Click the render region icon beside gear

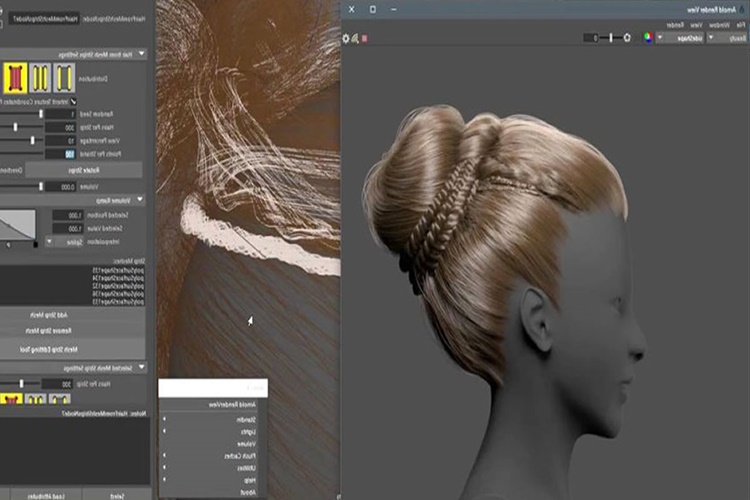(x=355, y=38)
